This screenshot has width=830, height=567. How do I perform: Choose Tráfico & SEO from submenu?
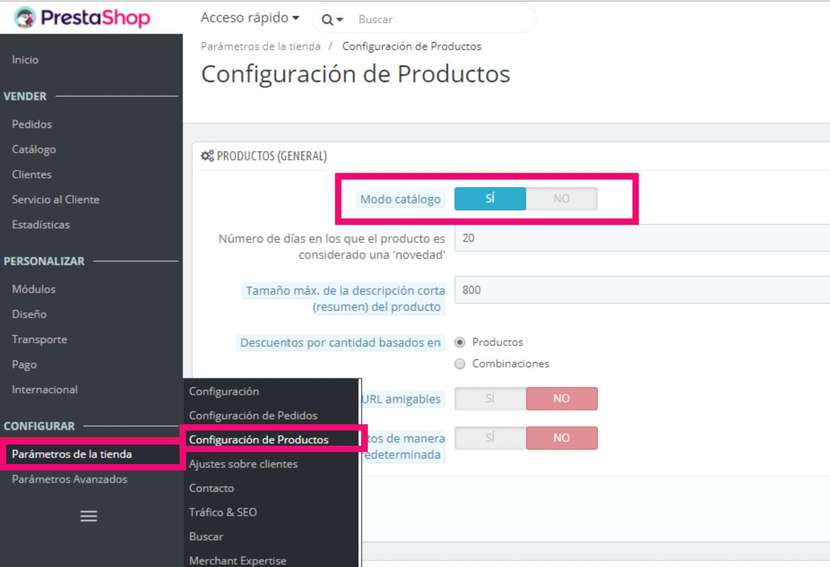[223, 512]
